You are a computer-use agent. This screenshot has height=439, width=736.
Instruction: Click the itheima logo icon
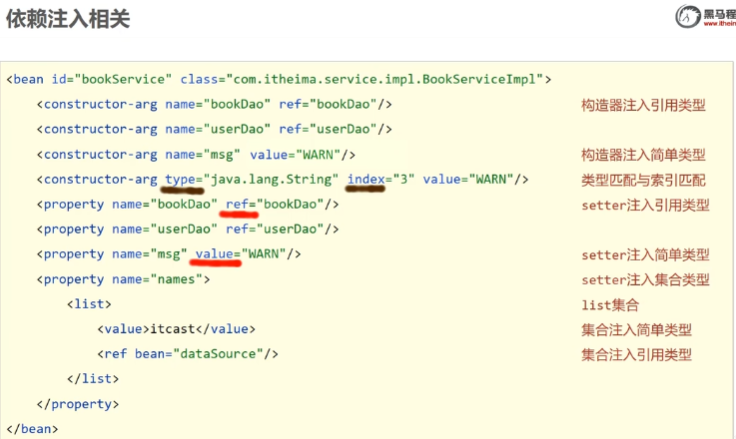(686, 16)
